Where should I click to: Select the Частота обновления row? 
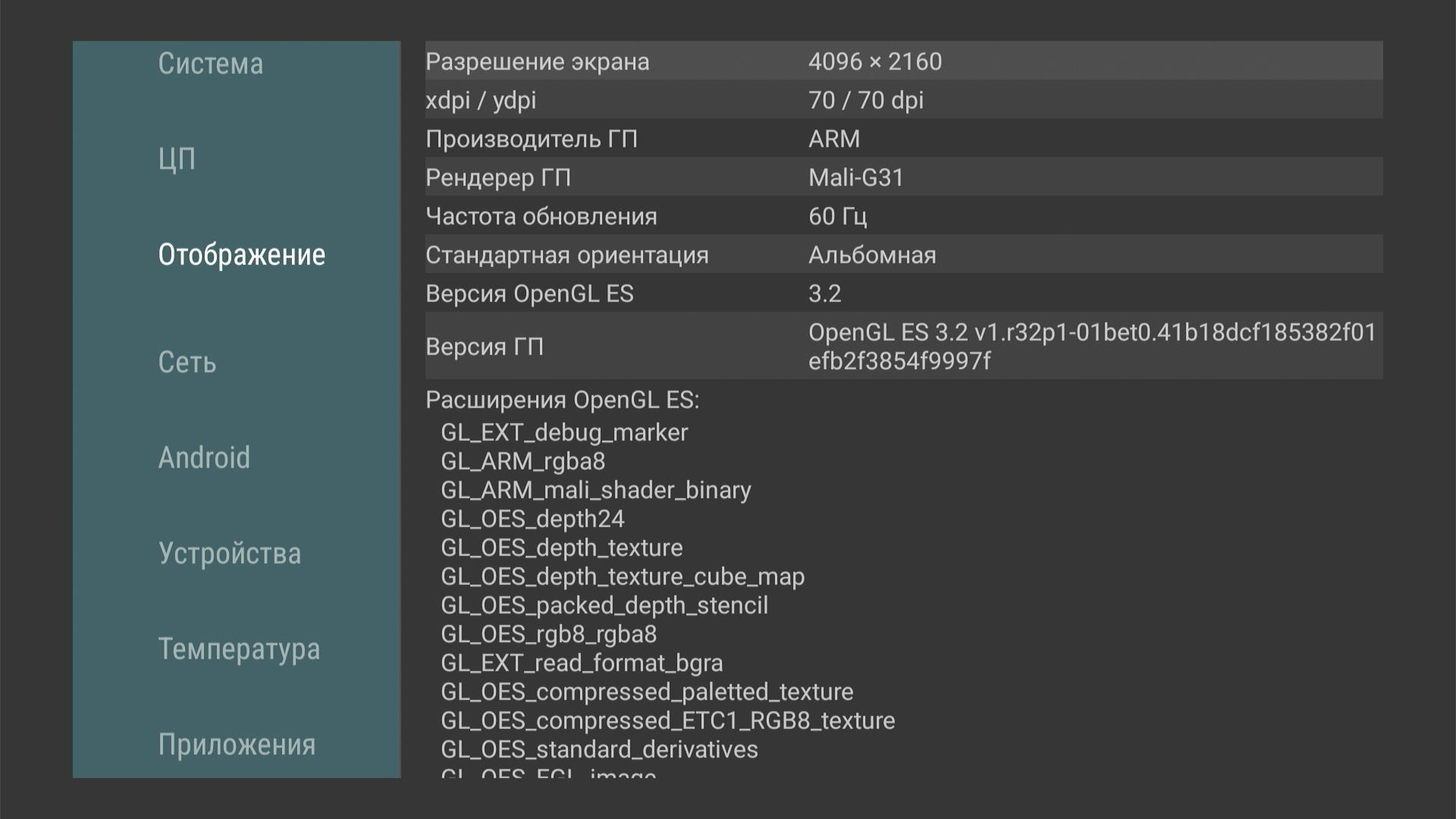(903, 216)
